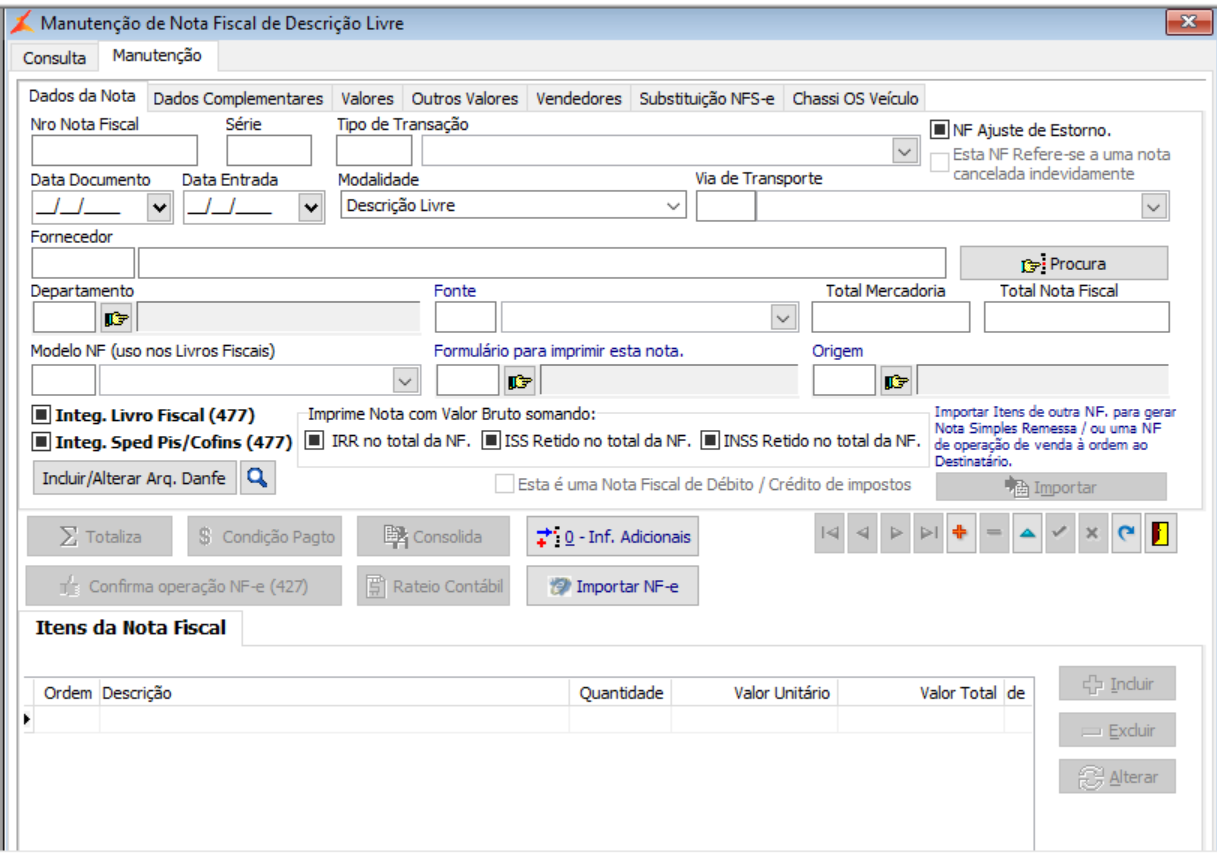Click Importar NF-e button
This screenshot has width=1217, height=853.
tap(613, 586)
